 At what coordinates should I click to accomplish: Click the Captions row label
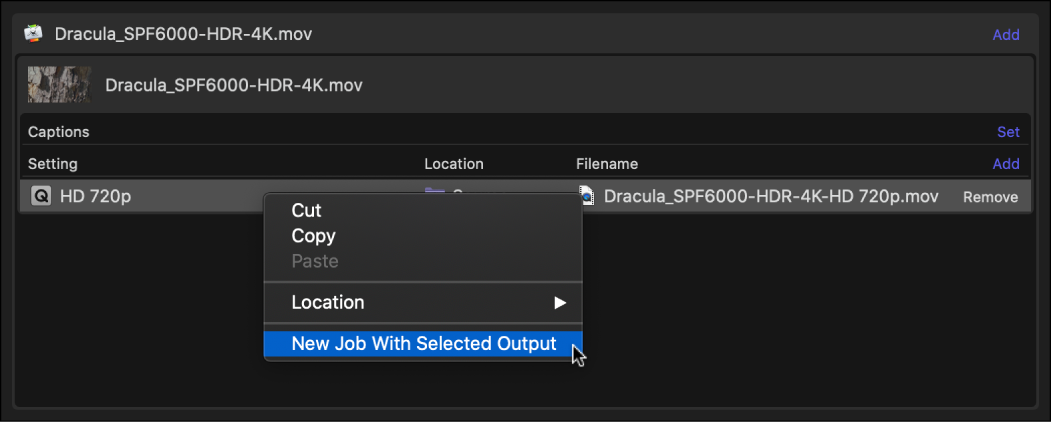click(58, 132)
